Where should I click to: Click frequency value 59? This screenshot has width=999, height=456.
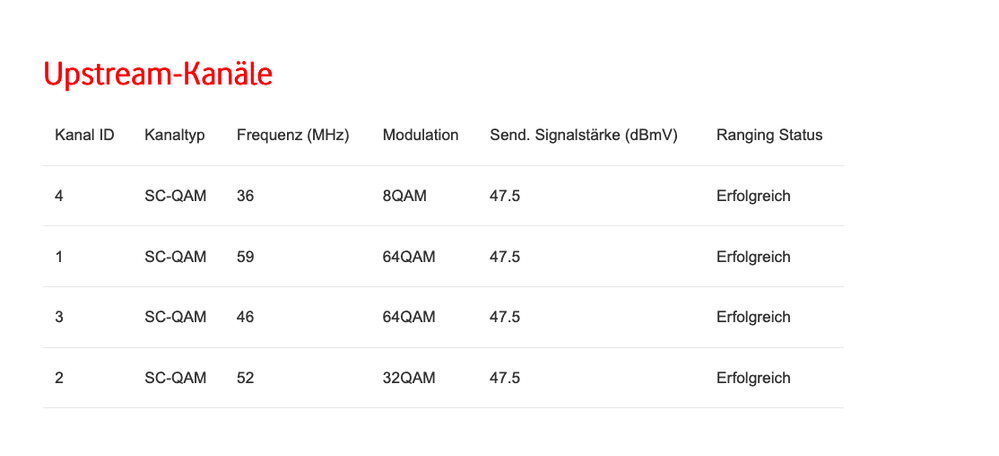(245, 257)
